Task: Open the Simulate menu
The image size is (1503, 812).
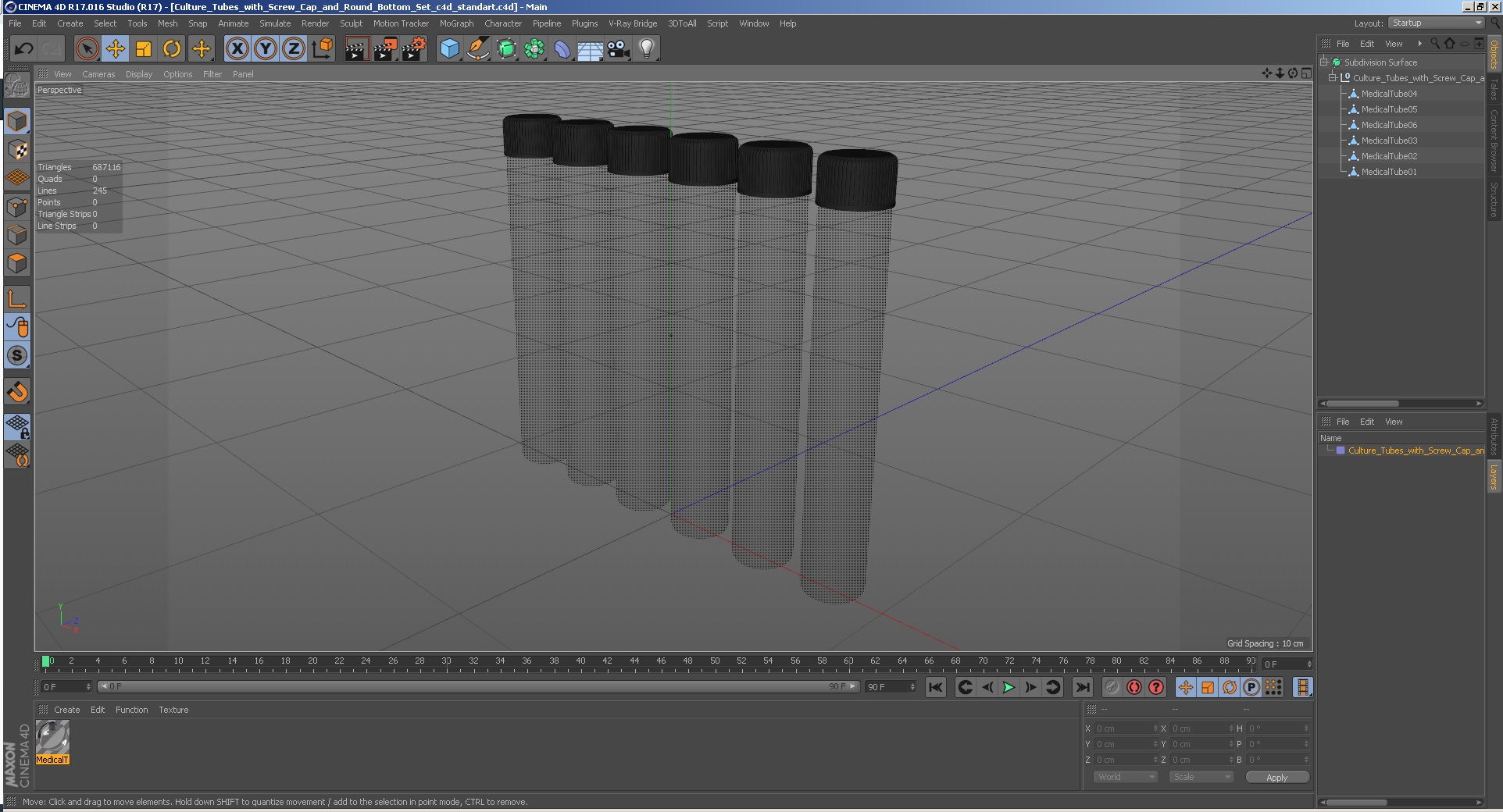Action: point(275,23)
